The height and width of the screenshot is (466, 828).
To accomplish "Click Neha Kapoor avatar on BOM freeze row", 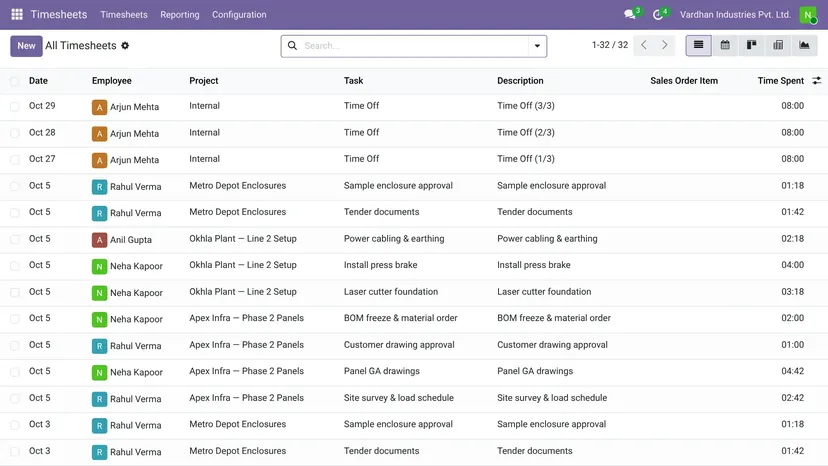I will pos(99,319).
